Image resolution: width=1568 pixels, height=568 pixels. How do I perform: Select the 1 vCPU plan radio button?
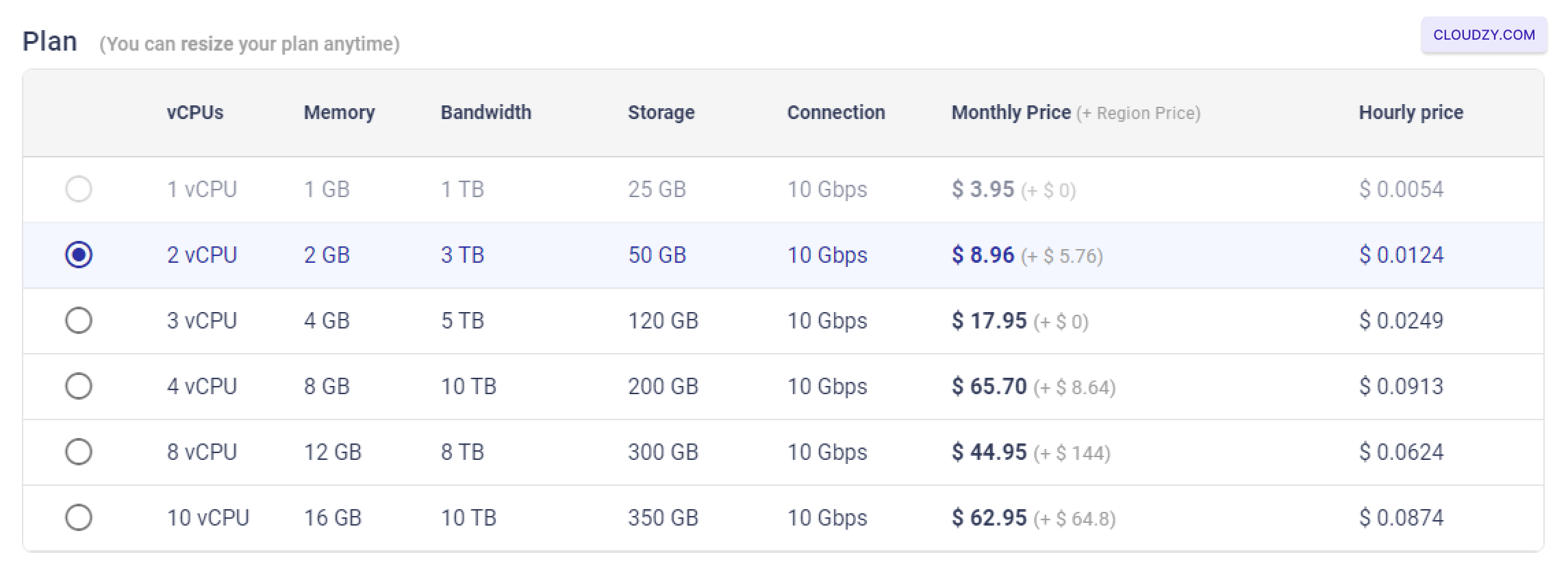click(x=79, y=189)
